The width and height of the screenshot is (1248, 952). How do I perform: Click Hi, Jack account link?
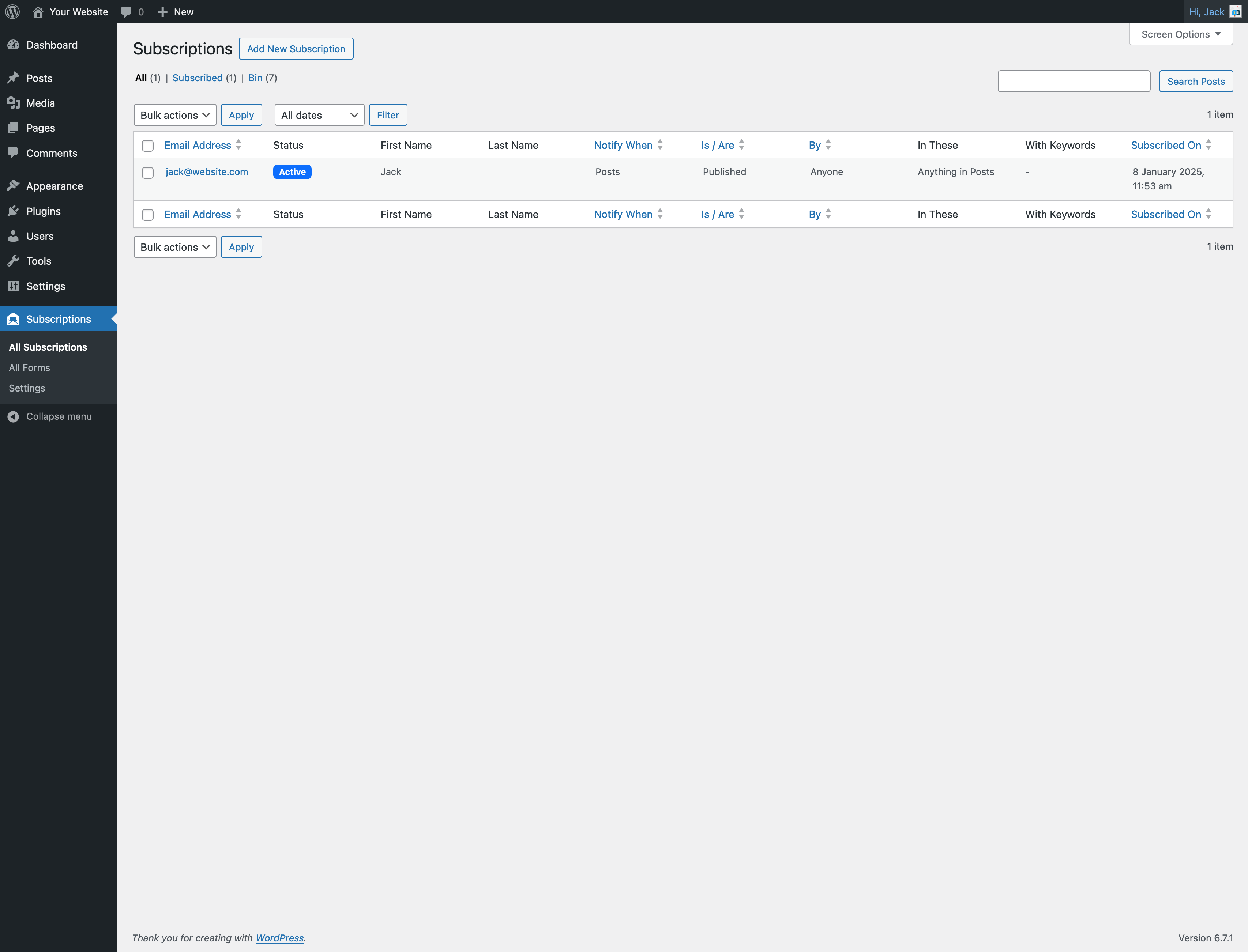pyautogui.click(x=1207, y=12)
